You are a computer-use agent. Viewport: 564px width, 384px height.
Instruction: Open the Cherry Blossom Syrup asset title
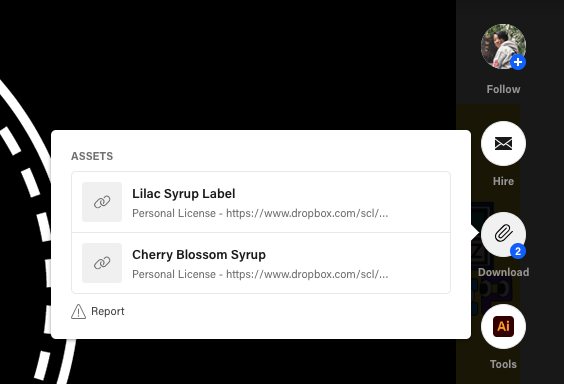point(199,255)
